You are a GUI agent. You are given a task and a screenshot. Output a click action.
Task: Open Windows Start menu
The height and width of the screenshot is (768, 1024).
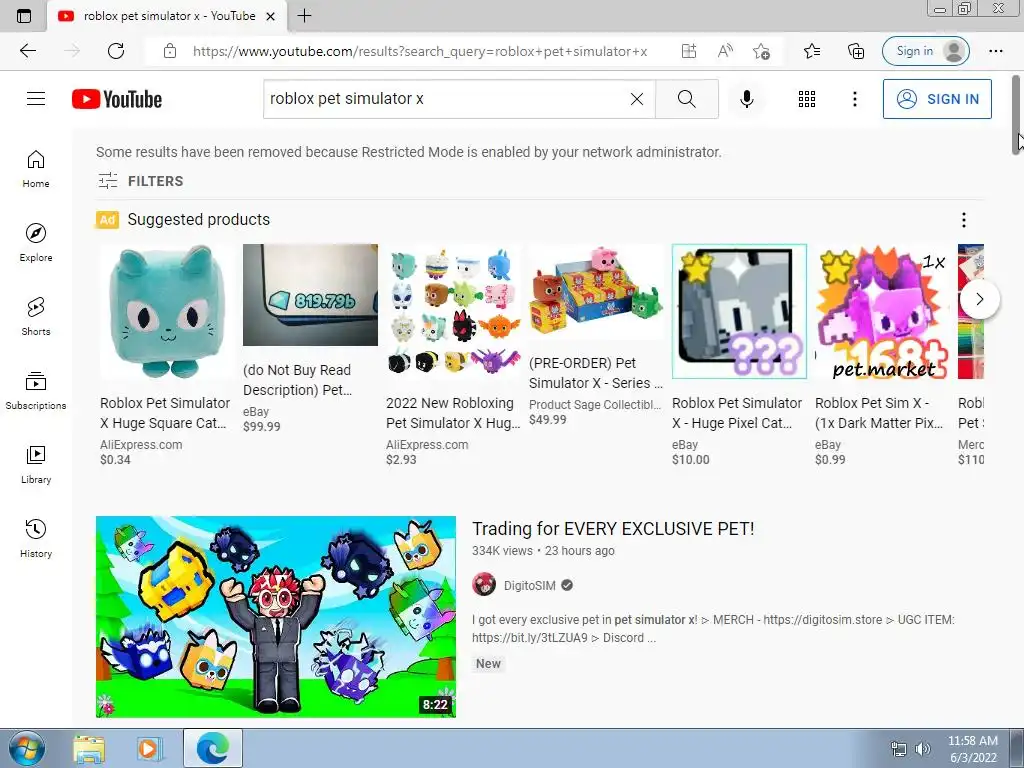(x=27, y=749)
